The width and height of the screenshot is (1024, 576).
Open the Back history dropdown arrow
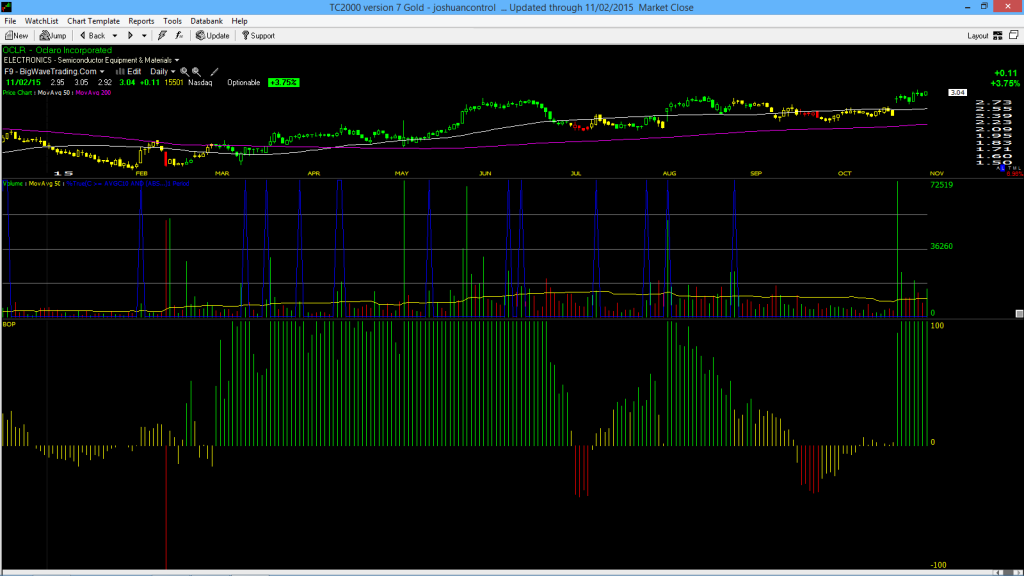(x=115, y=36)
